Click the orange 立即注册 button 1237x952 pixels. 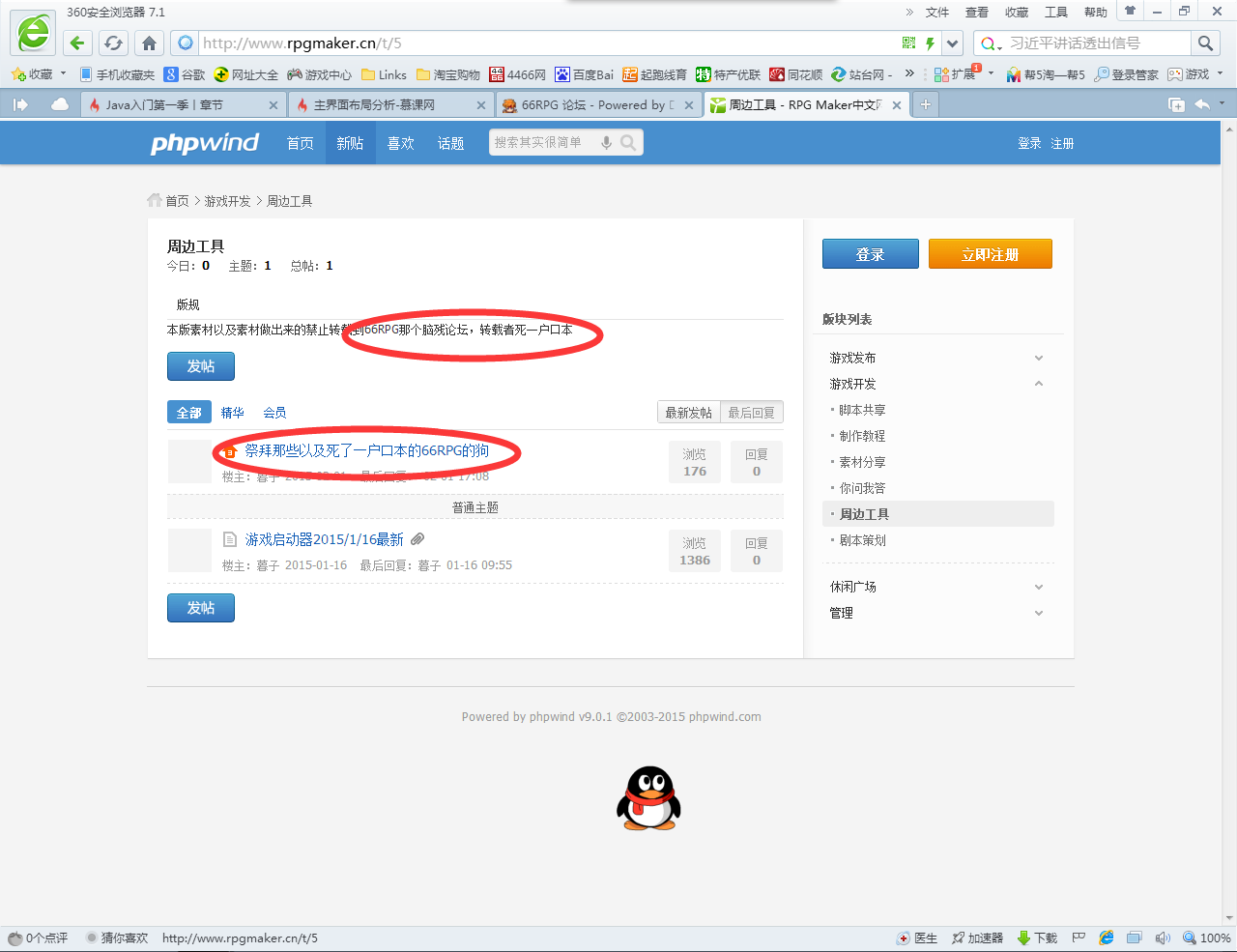point(990,254)
